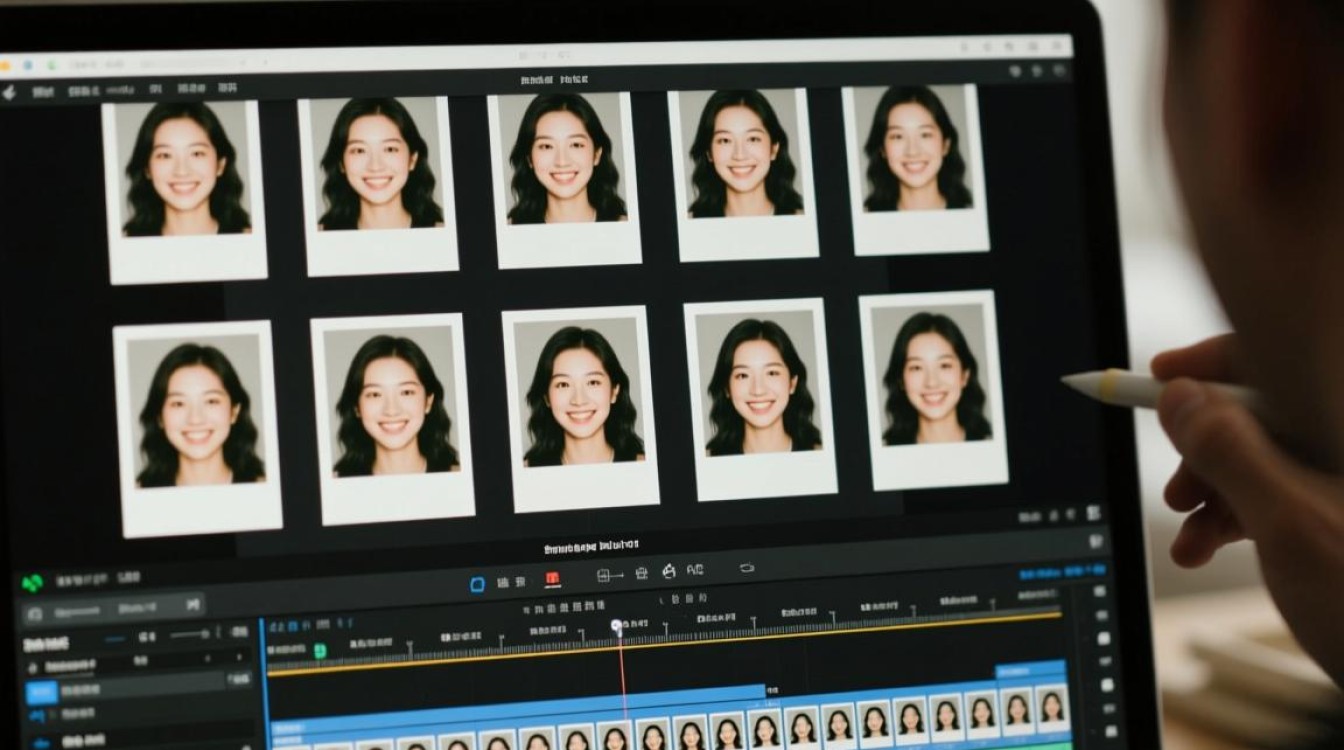The height and width of the screenshot is (750, 1344).
Task: Click the red icon in the center toolbar
Action: (552, 580)
